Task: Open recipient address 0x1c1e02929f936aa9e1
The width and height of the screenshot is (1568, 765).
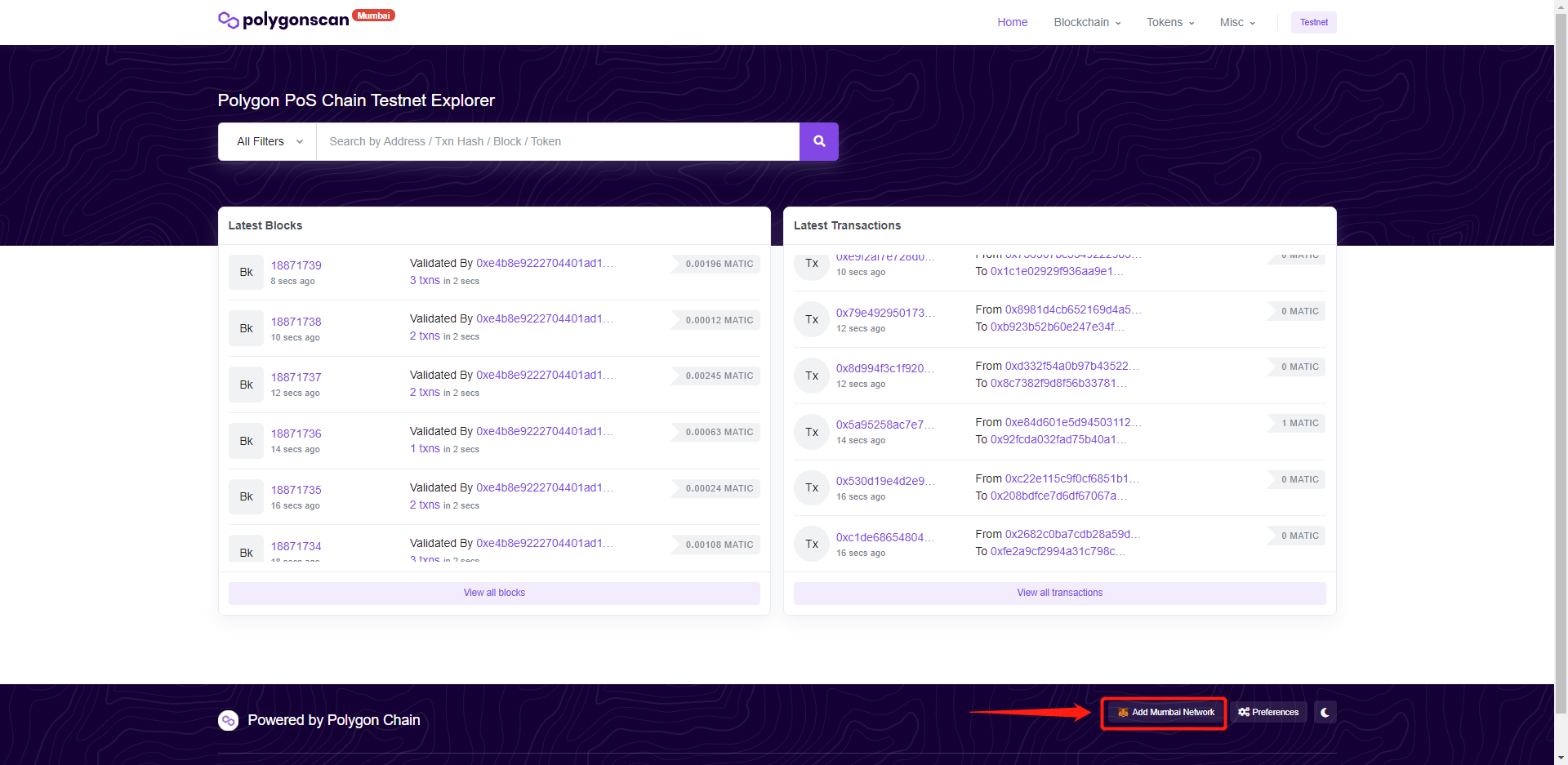Action: (x=1058, y=271)
